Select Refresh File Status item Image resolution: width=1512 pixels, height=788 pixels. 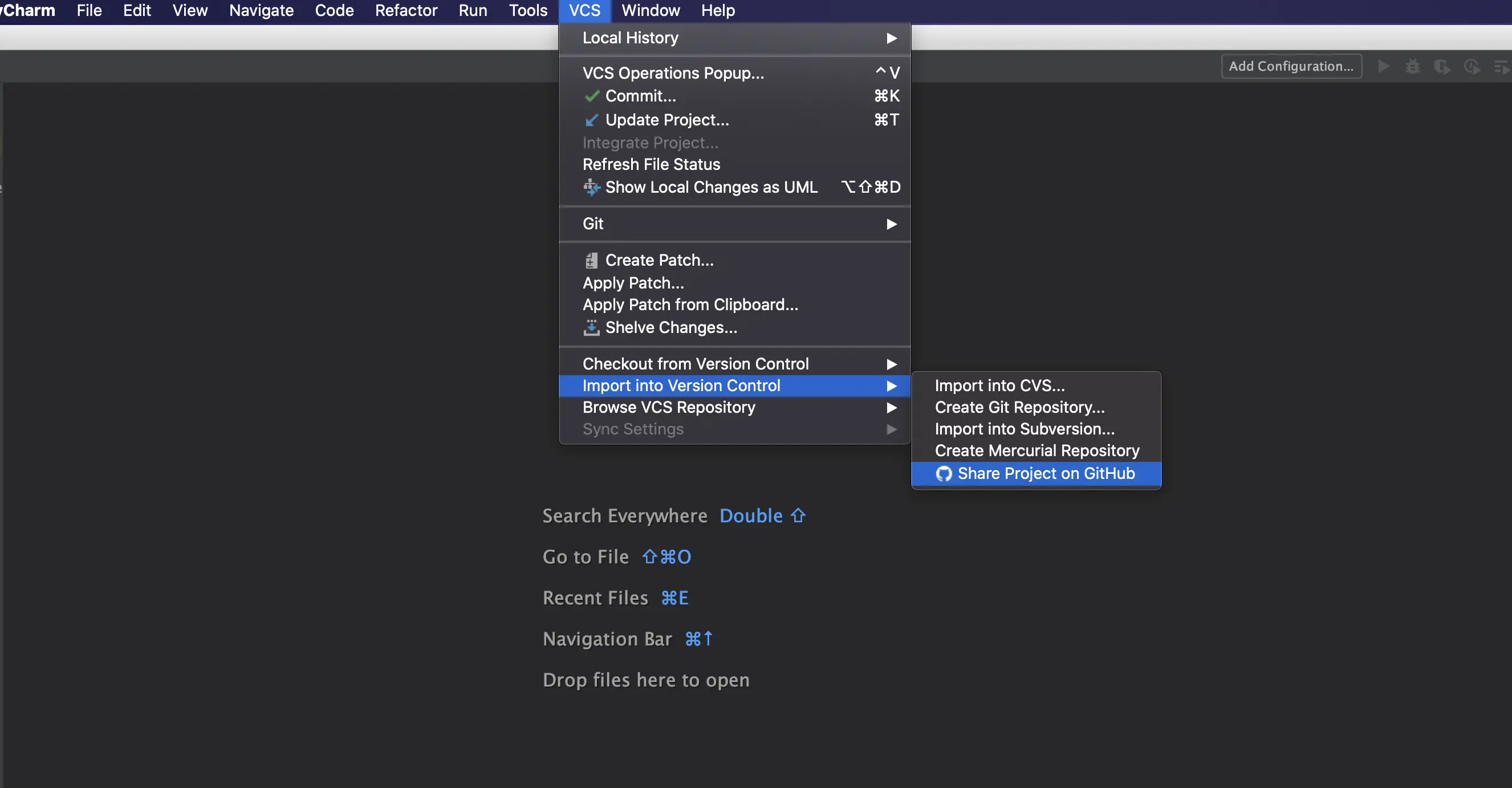tap(651, 164)
